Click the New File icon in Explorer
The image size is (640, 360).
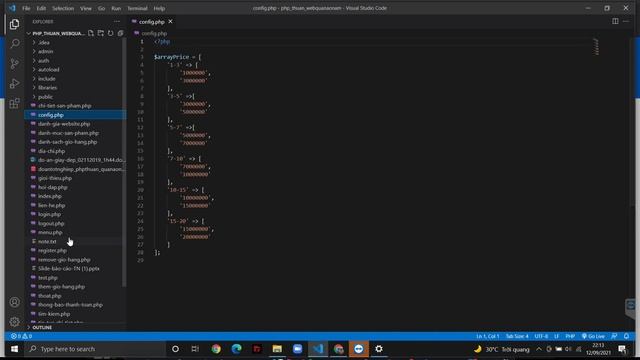[91, 33]
